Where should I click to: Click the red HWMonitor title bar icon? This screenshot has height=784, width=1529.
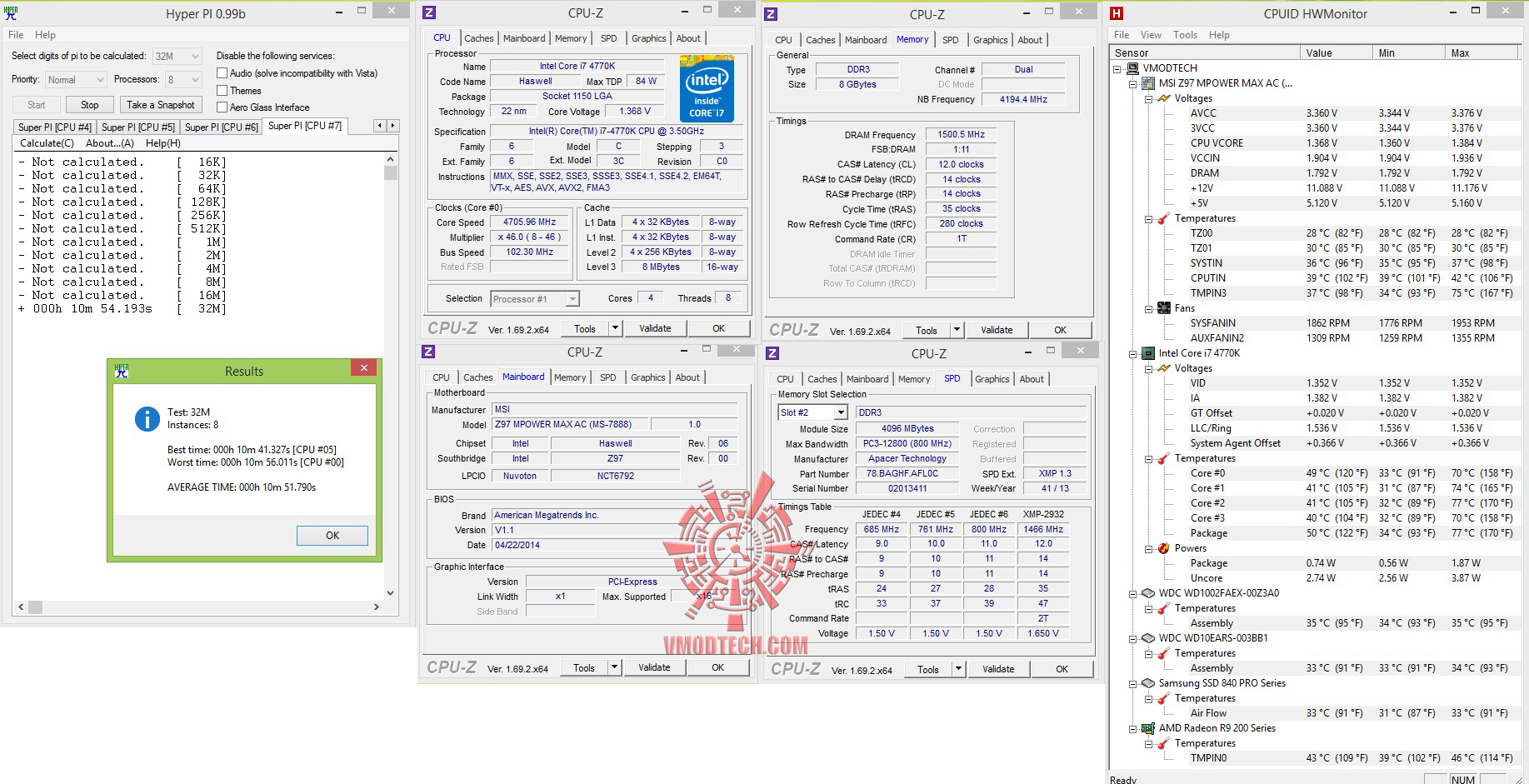pyautogui.click(x=1117, y=12)
